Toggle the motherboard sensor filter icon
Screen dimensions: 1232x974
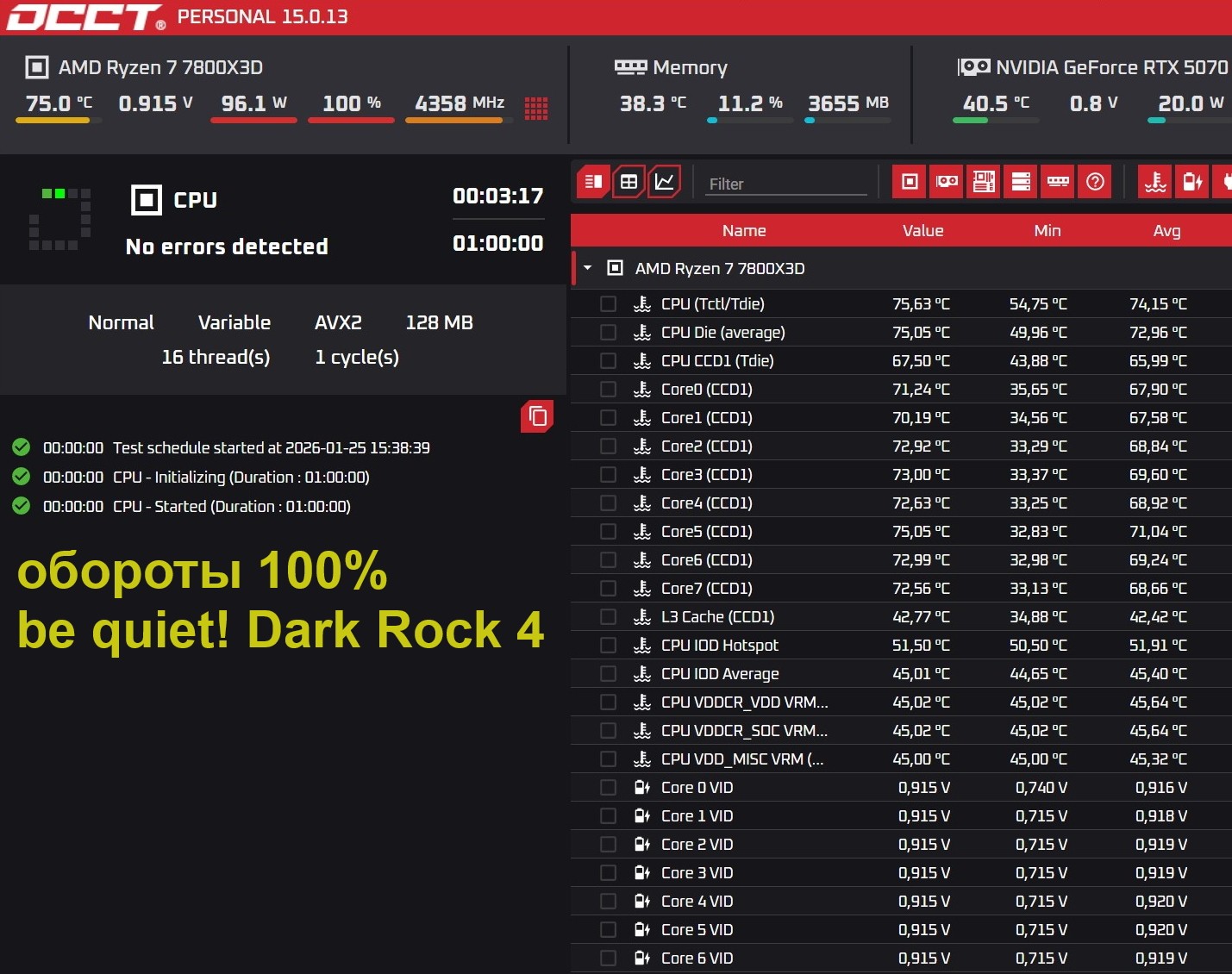coord(984,182)
